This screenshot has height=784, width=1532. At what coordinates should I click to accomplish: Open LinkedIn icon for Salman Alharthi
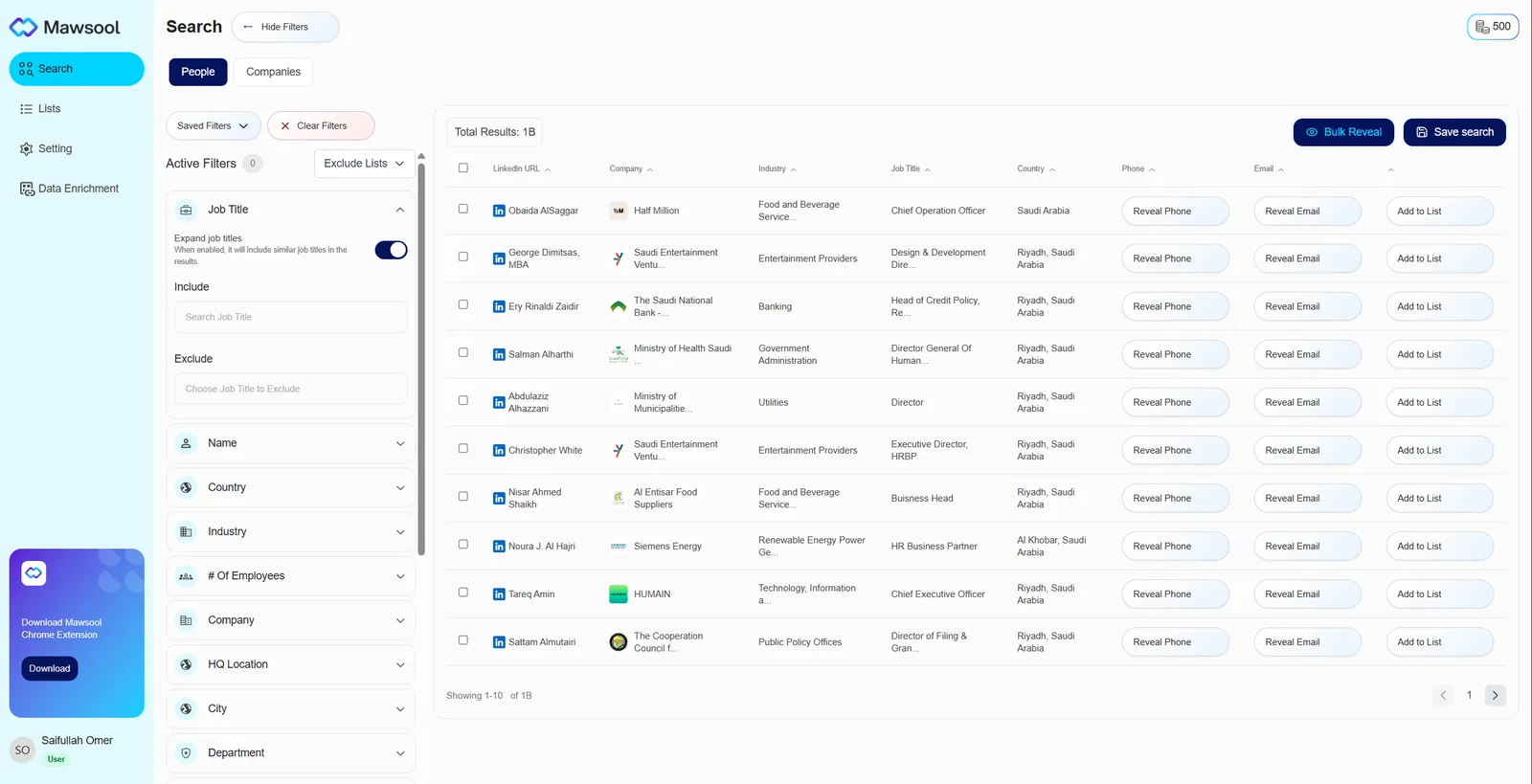pyautogui.click(x=499, y=355)
